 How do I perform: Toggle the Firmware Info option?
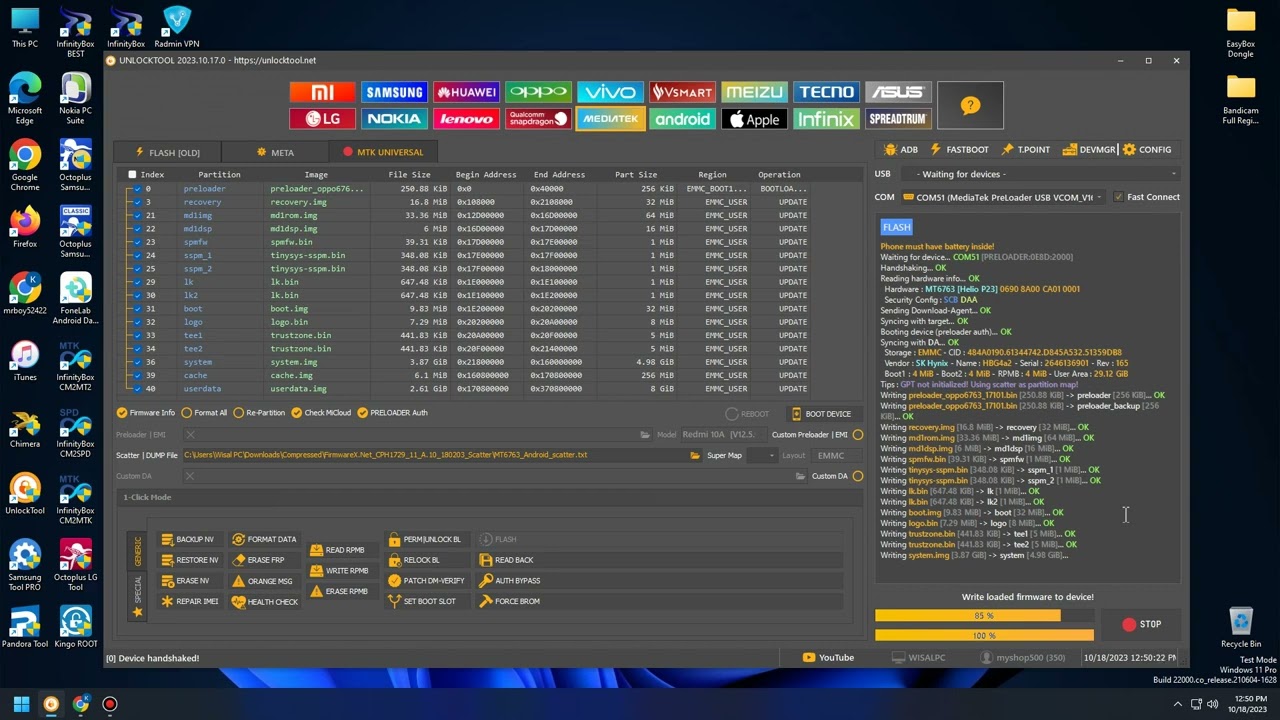(146, 413)
